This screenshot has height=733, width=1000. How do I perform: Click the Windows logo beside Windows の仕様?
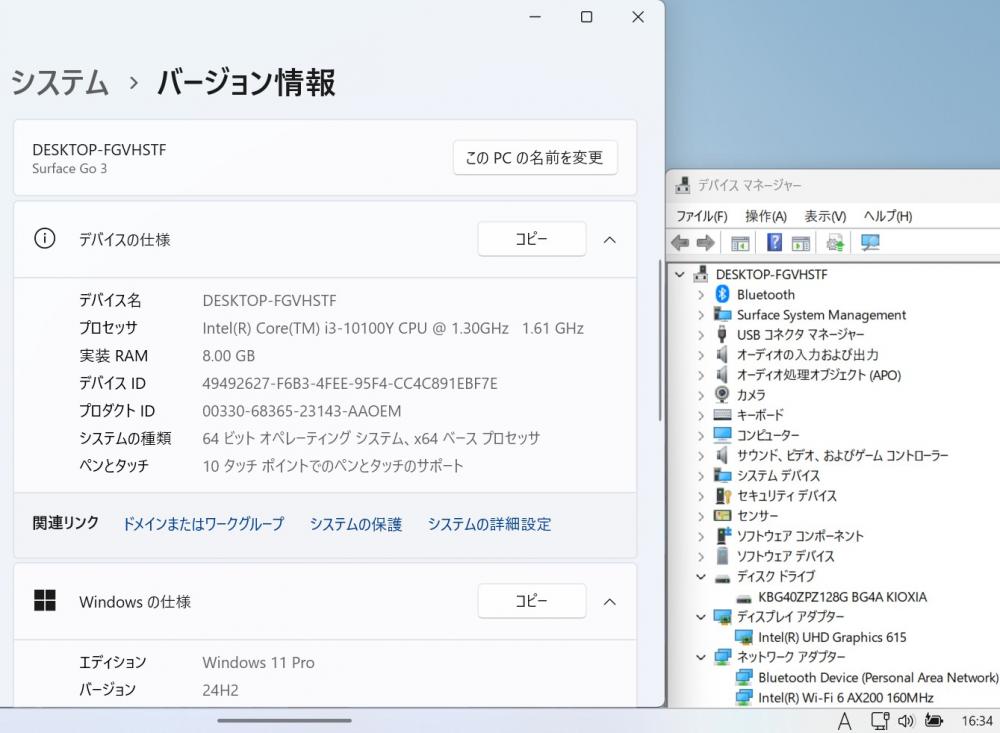click(x=45, y=600)
